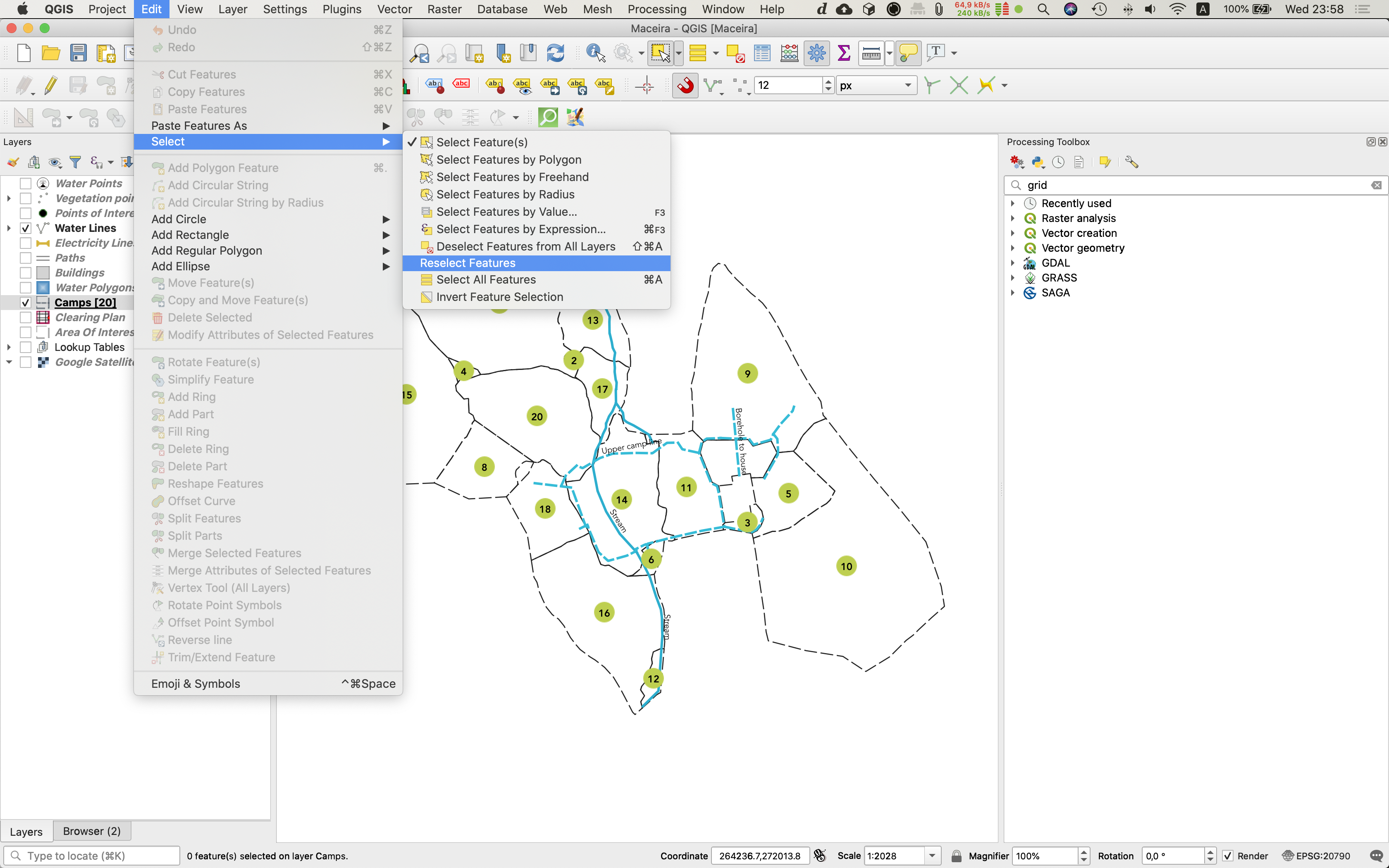Image resolution: width=1389 pixels, height=868 pixels.
Task: Click the Save Project toolbar icon
Action: [x=78, y=53]
